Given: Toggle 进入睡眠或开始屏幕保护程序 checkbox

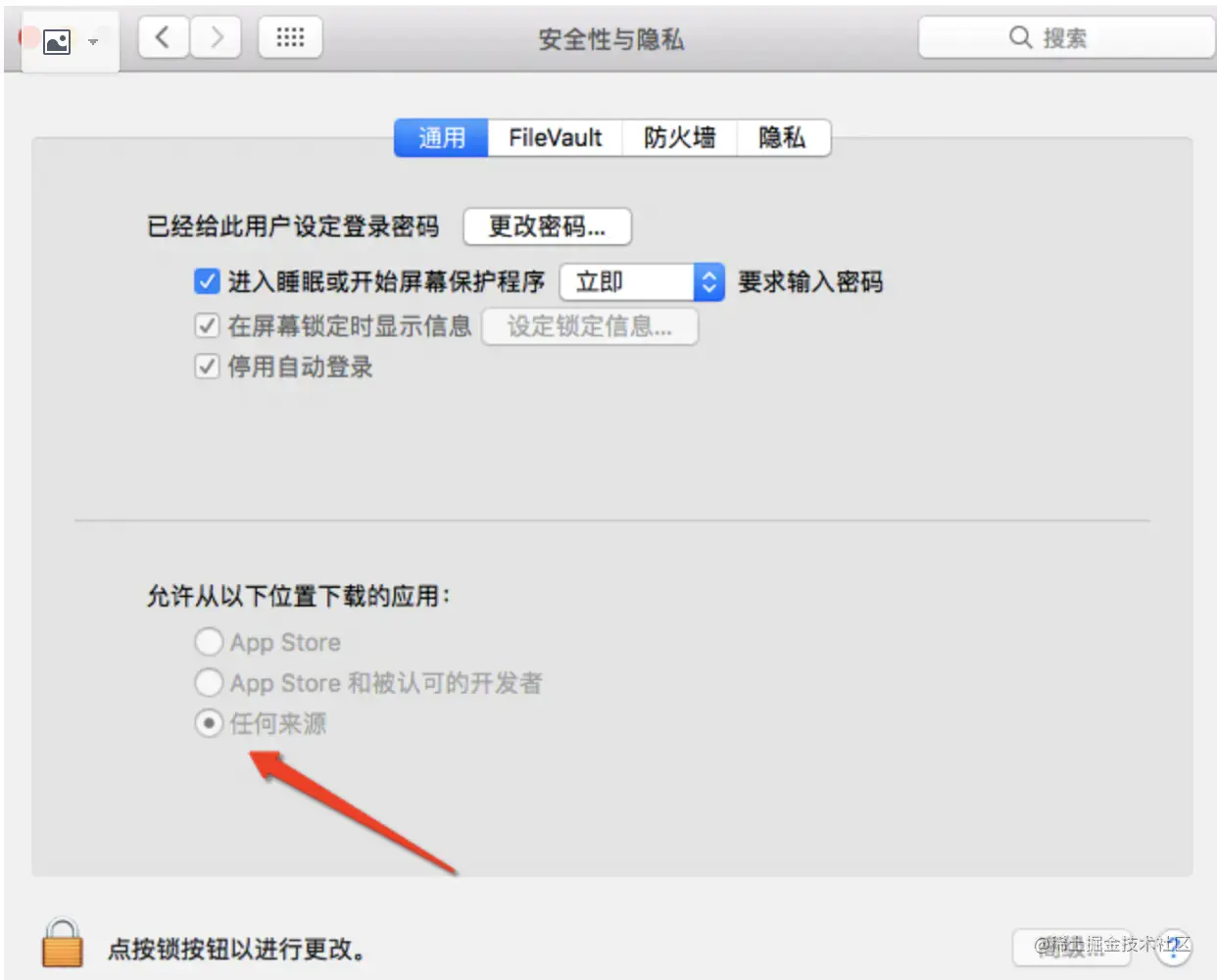Looking at the screenshot, I should (207, 281).
